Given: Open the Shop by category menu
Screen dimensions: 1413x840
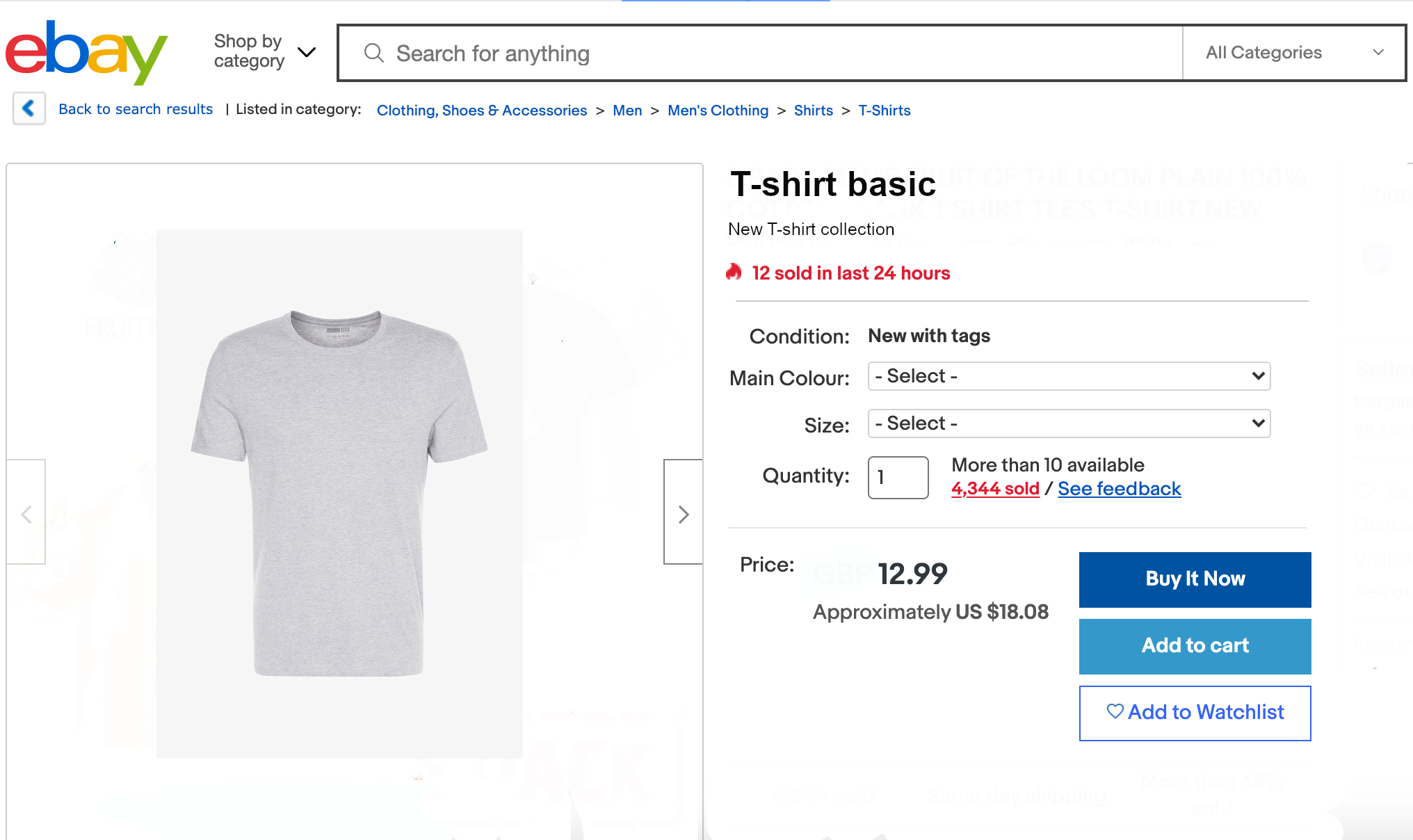Looking at the screenshot, I should [264, 51].
